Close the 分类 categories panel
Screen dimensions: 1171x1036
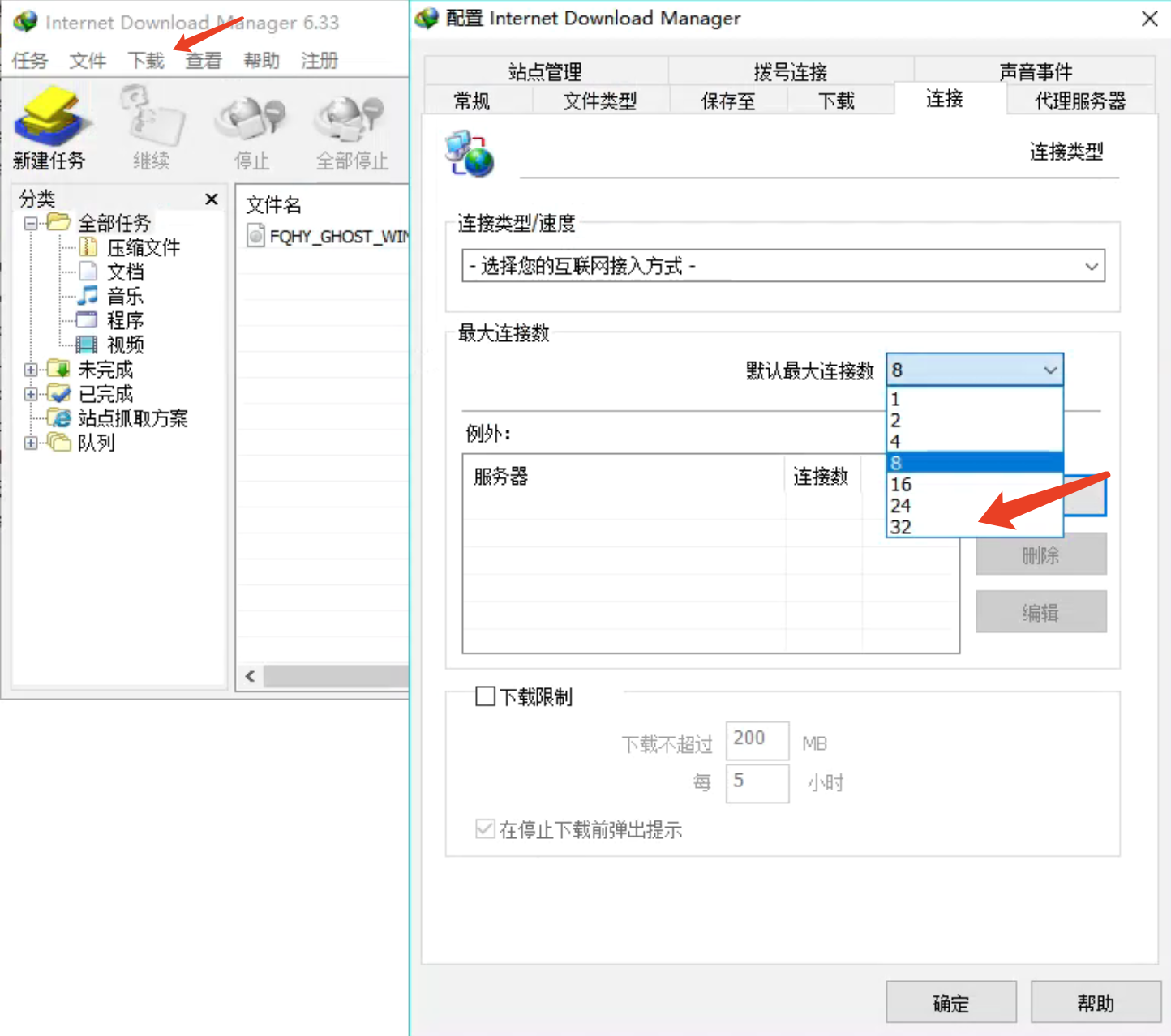(212, 199)
